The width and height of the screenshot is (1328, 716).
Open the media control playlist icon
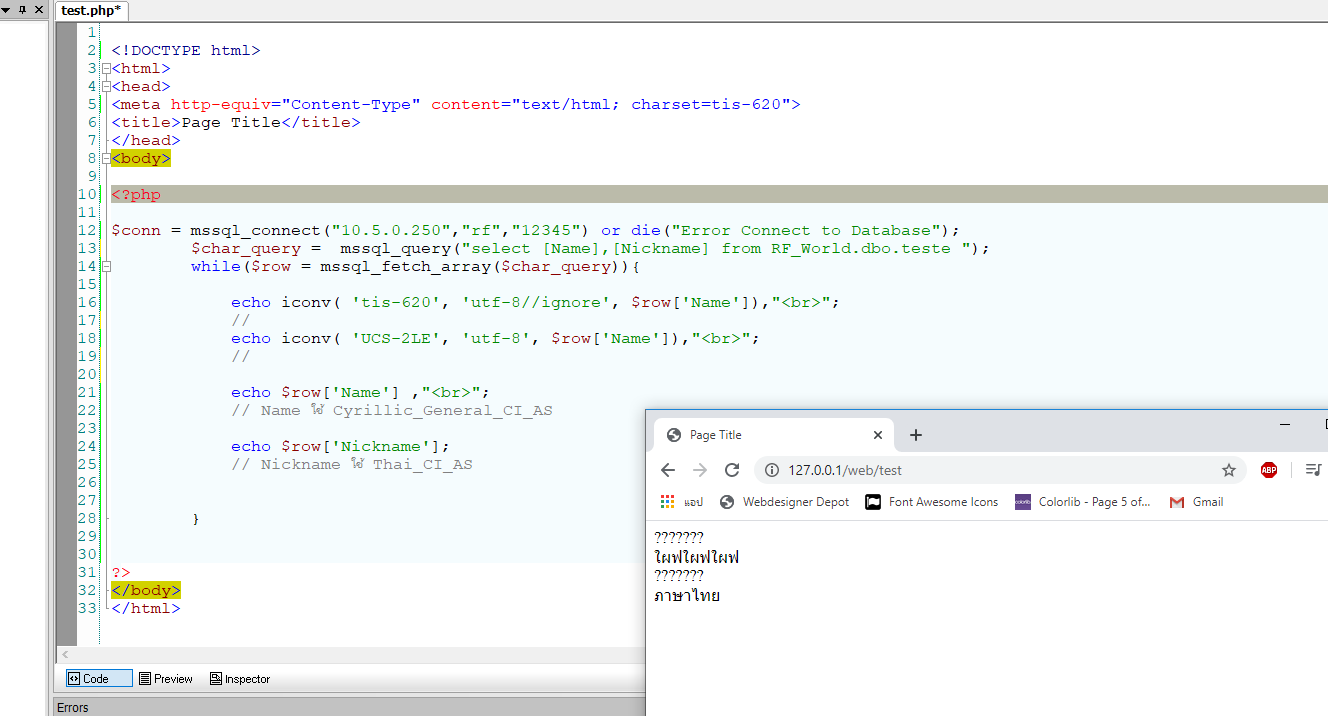(x=1313, y=470)
